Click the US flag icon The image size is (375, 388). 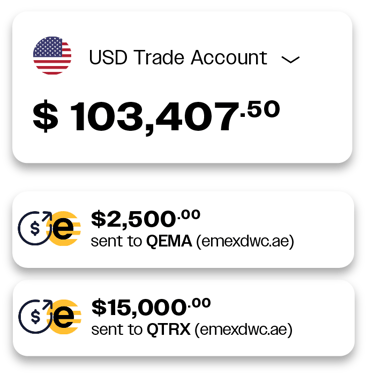(52, 56)
